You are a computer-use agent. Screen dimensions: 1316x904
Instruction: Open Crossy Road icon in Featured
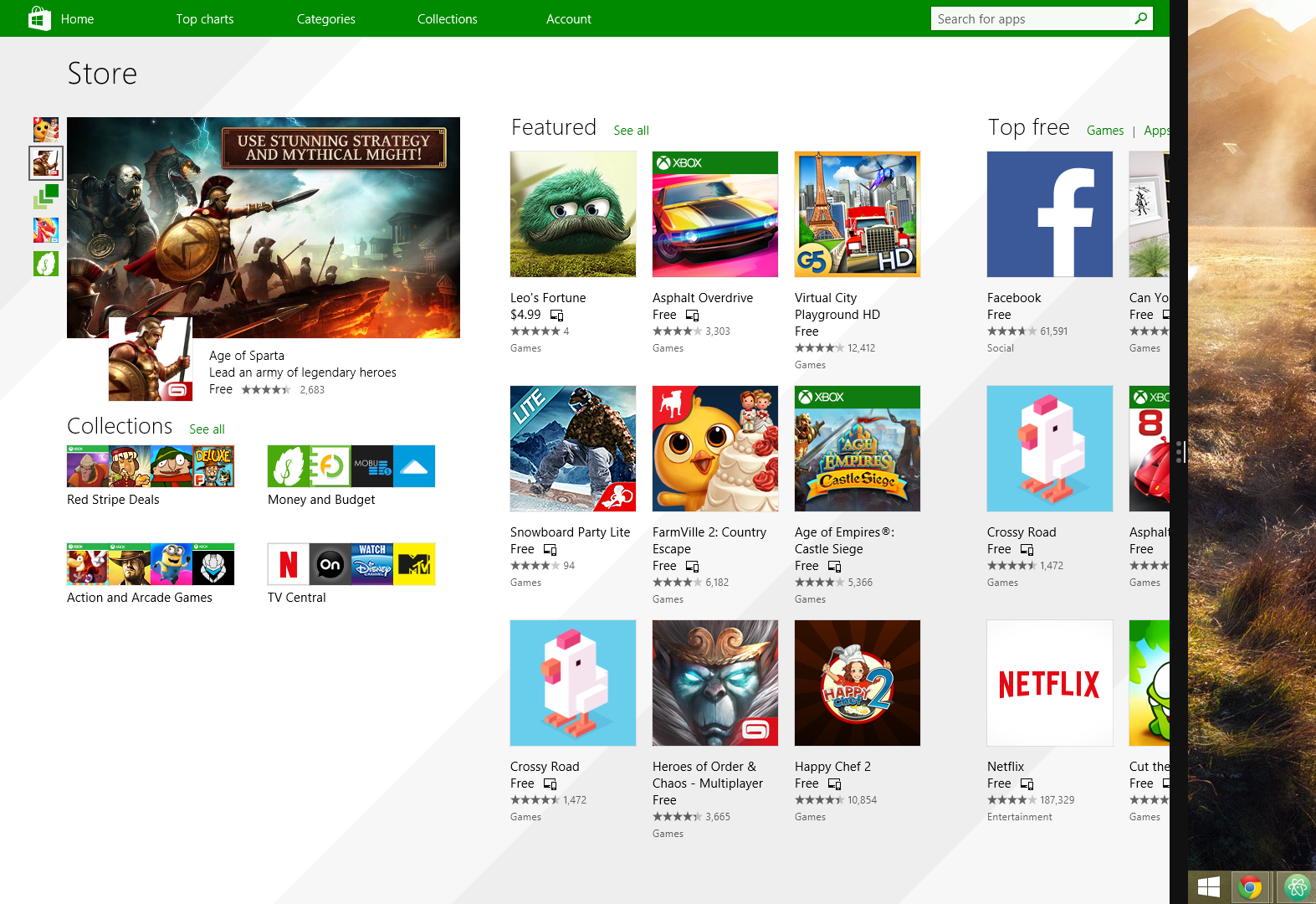coord(573,683)
